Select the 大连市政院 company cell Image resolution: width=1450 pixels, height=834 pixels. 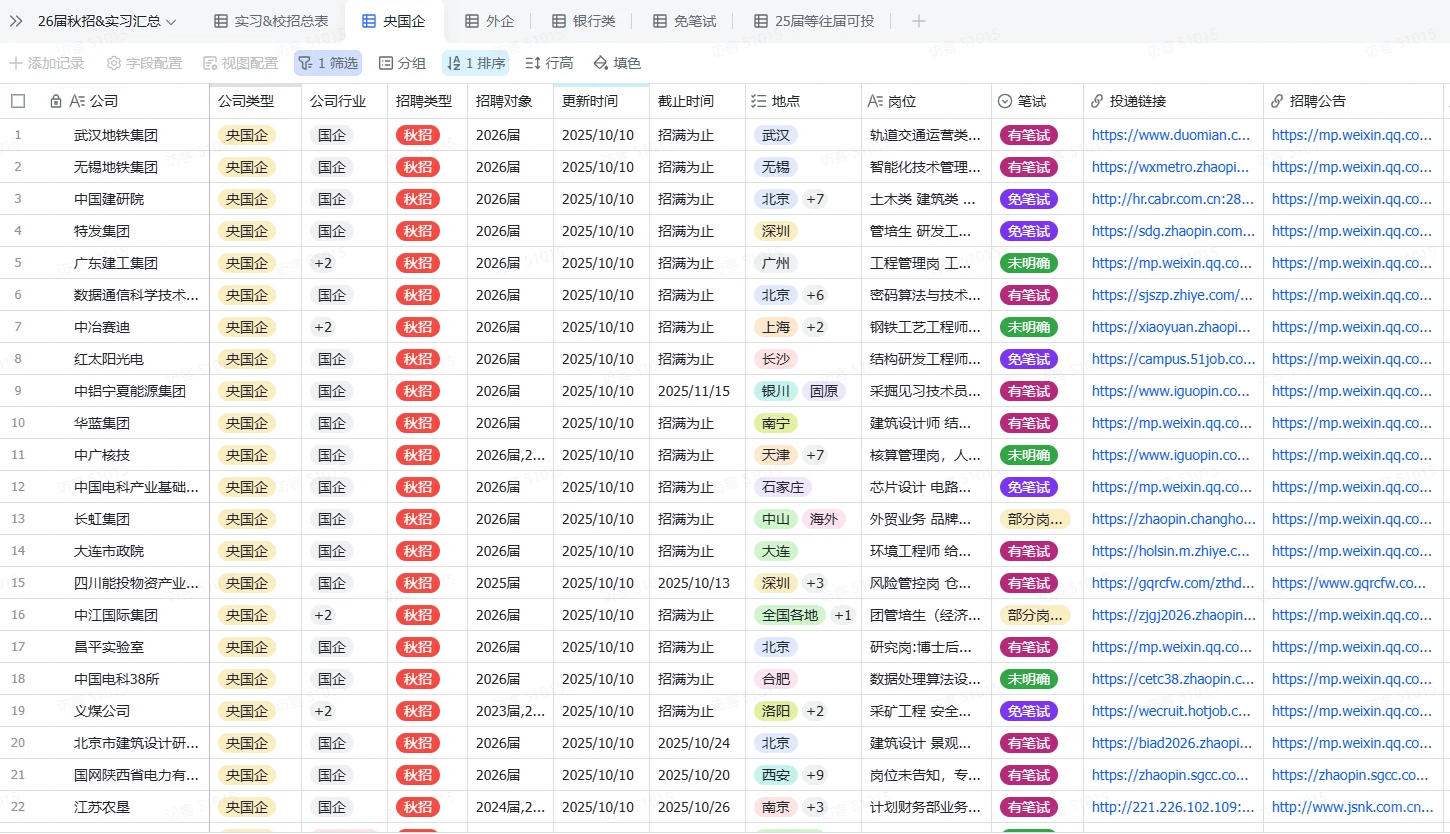109,551
